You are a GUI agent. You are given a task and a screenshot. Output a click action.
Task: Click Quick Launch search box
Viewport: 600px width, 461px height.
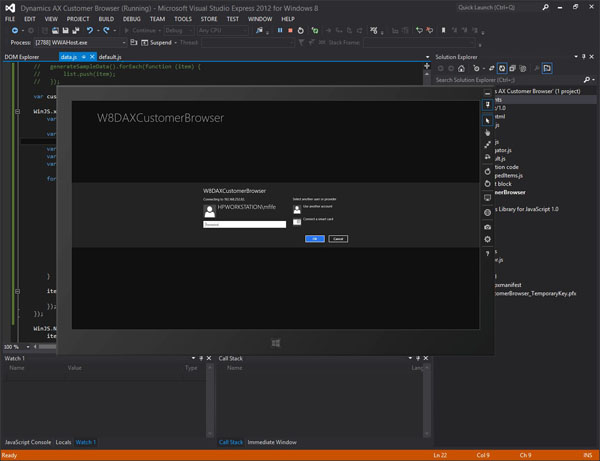[x=497, y=7]
